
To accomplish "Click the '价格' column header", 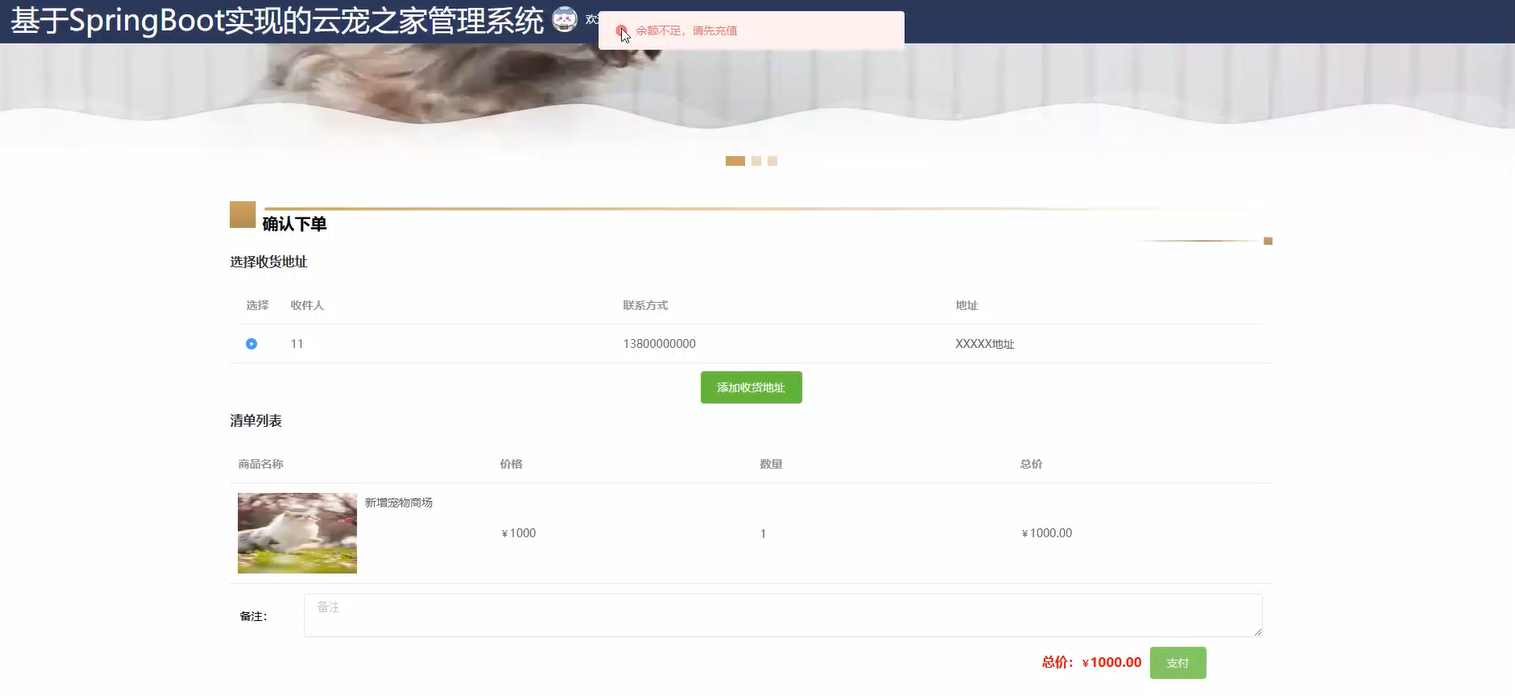I will pos(511,464).
